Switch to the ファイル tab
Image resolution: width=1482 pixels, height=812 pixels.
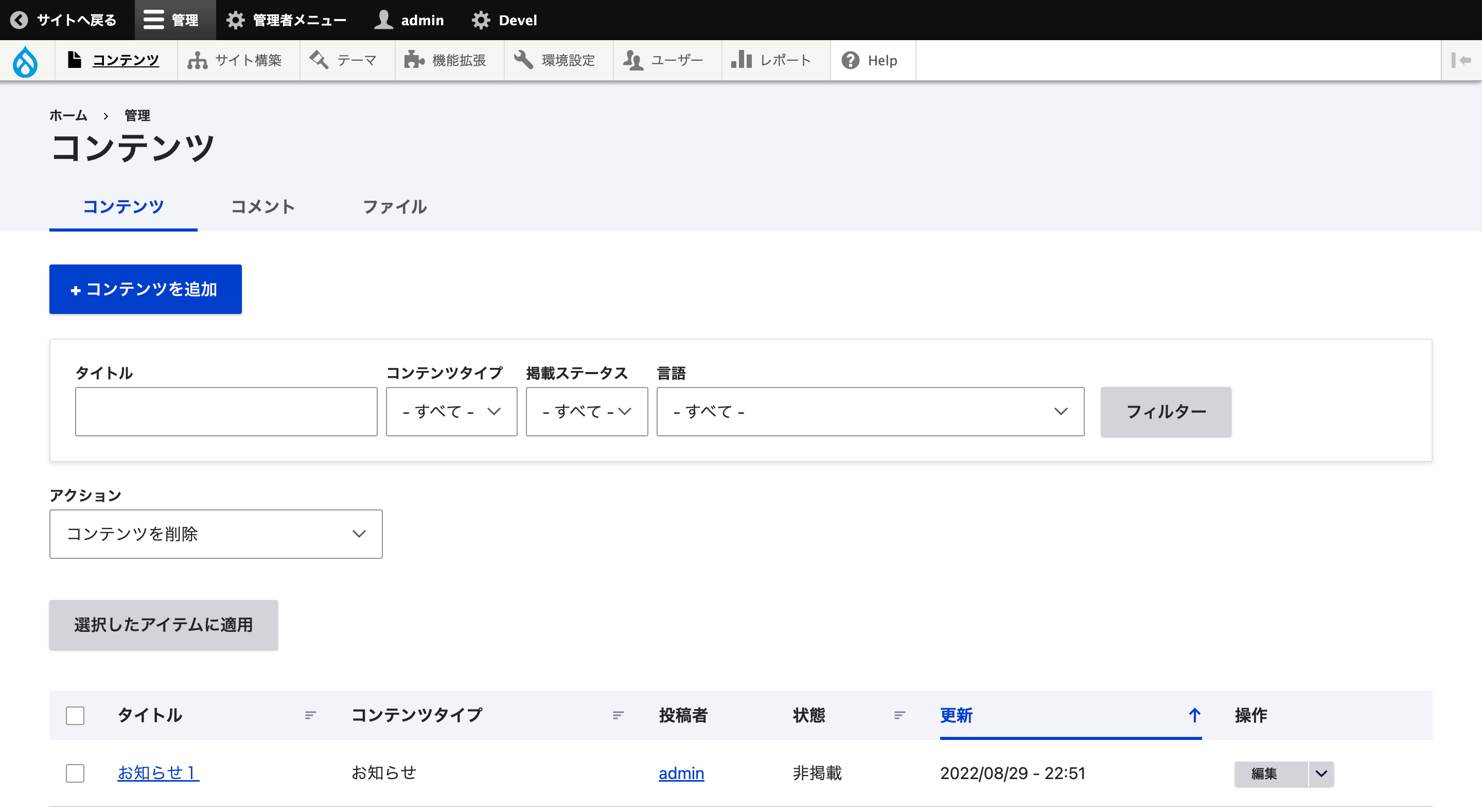tap(395, 206)
